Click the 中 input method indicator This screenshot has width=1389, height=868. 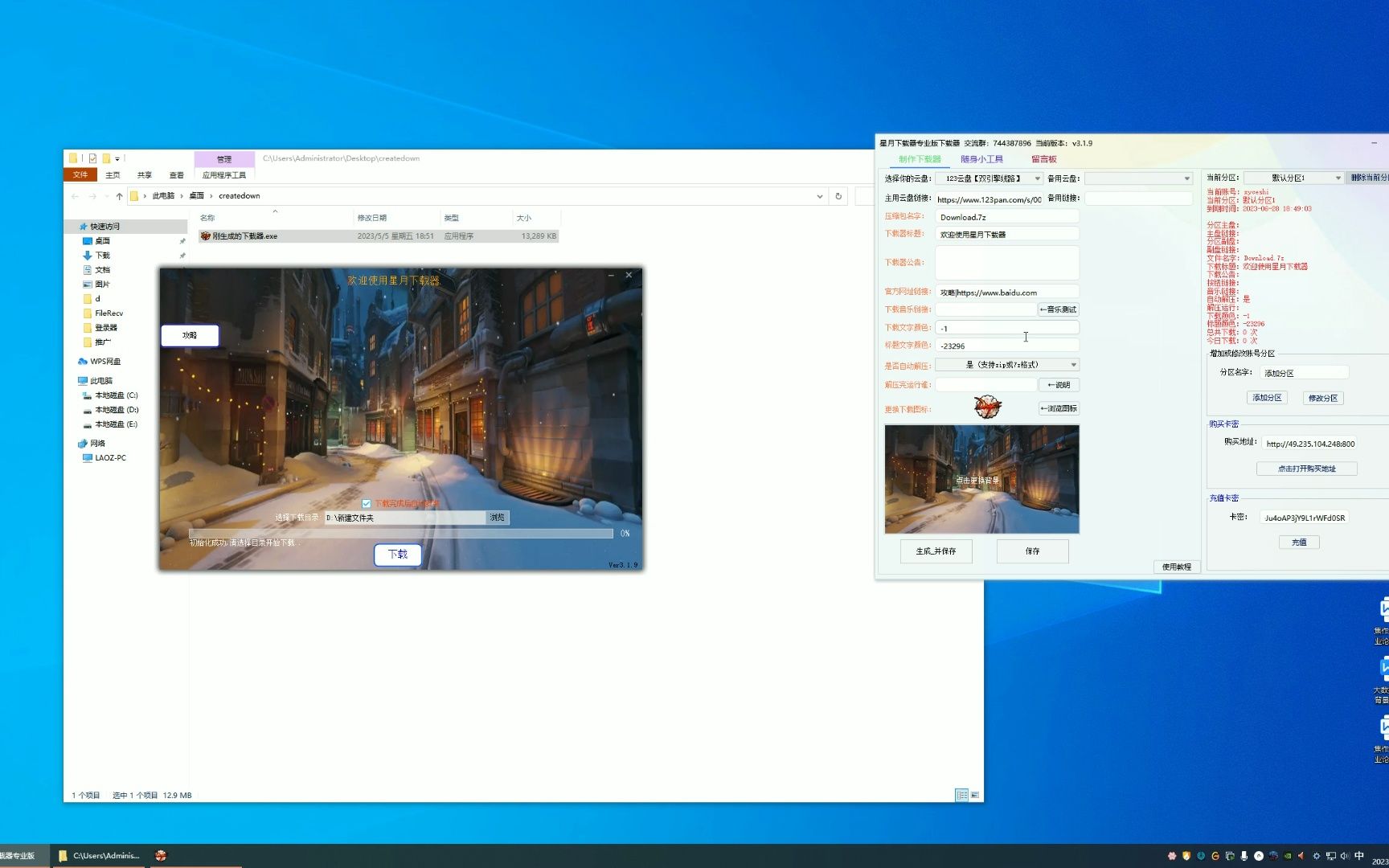[x=1359, y=856]
